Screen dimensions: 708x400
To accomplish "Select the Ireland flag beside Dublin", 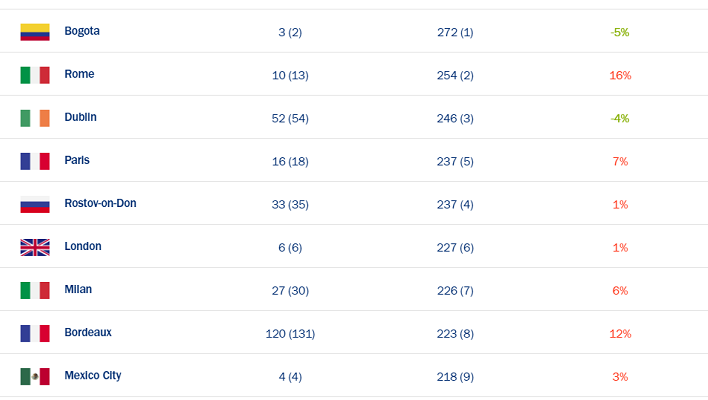I will click(x=35, y=118).
